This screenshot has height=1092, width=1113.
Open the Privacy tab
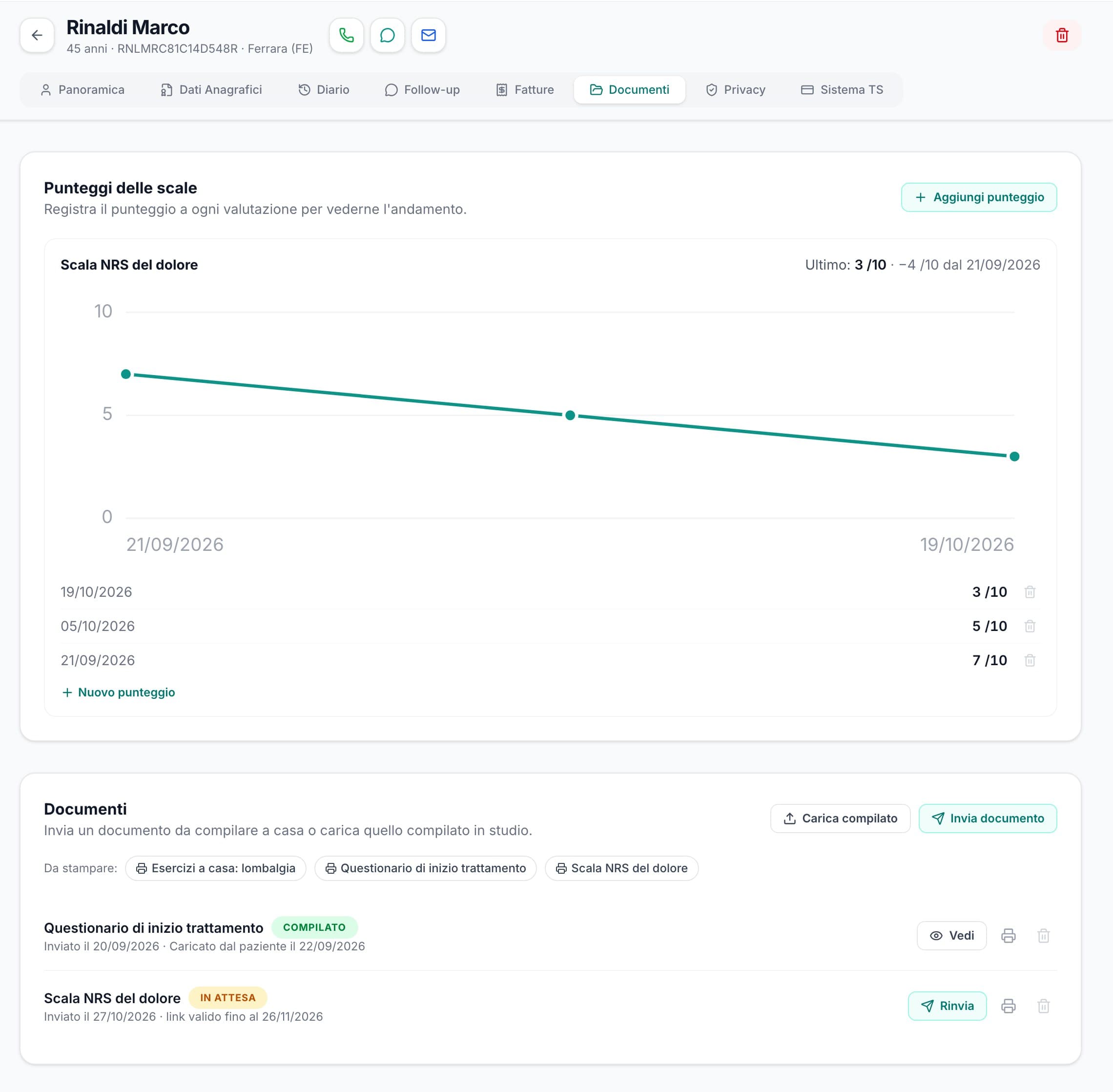click(736, 89)
